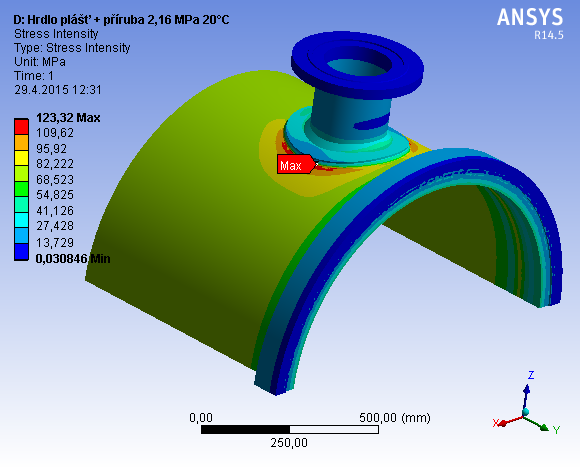Click the 500,00 (mm) ruler label
This screenshot has height=467, width=580.
click(x=395, y=418)
